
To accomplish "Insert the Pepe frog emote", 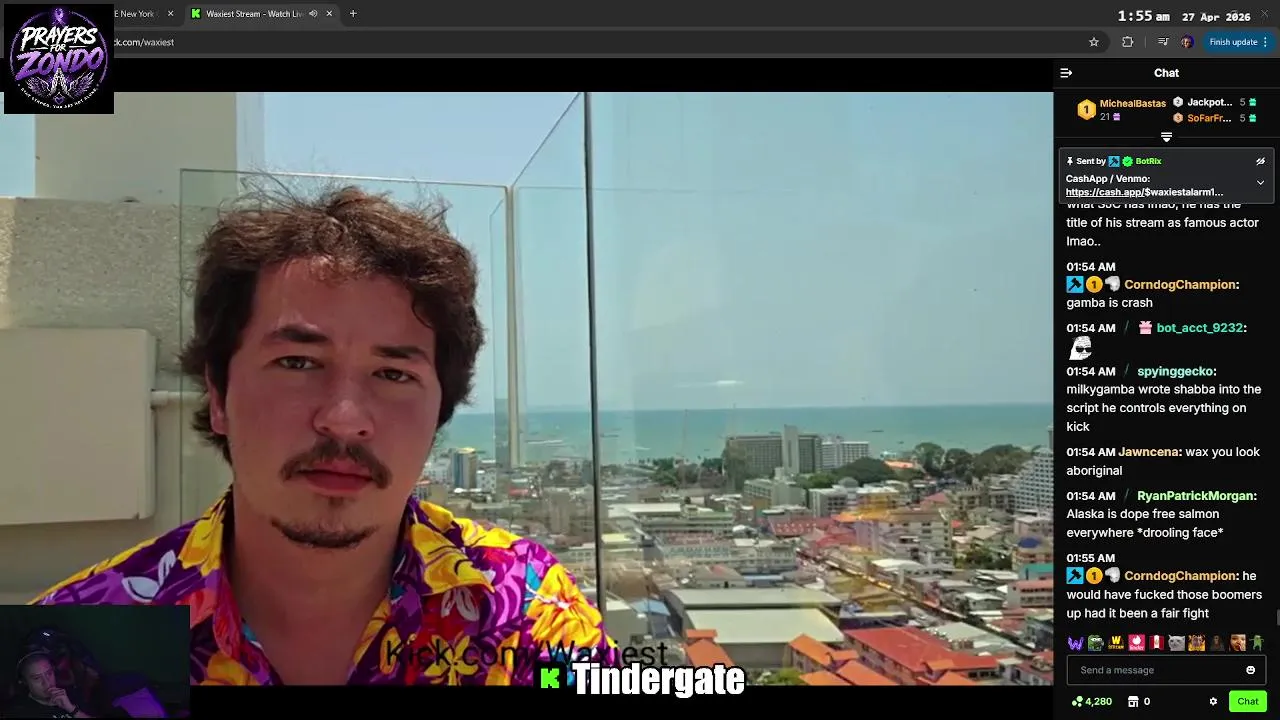I will coord(1095,643).
